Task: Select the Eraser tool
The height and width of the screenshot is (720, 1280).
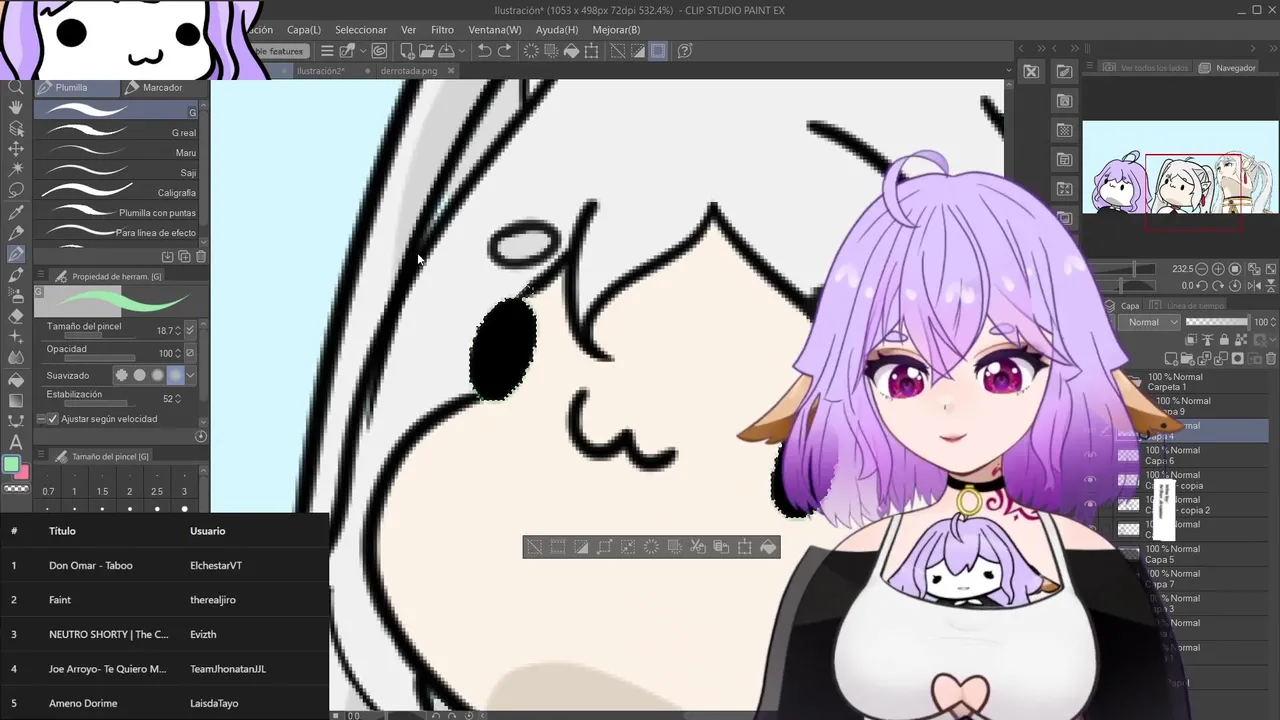Action: pyautogui.click(x=16, y=316)
